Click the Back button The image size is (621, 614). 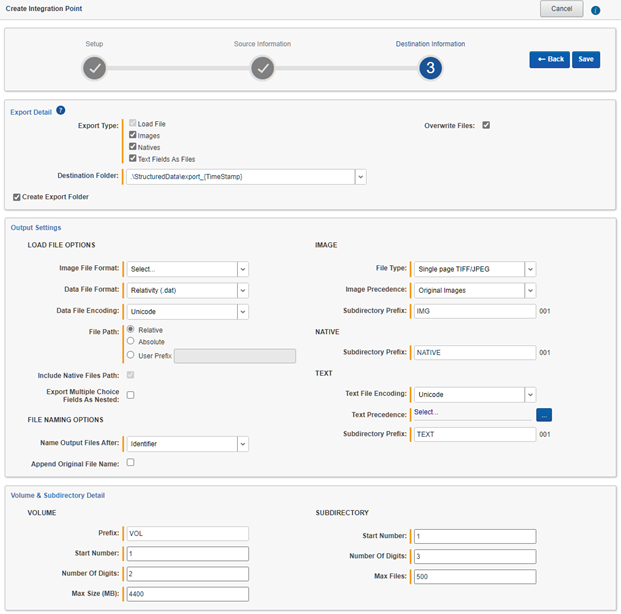click(550, 59)
